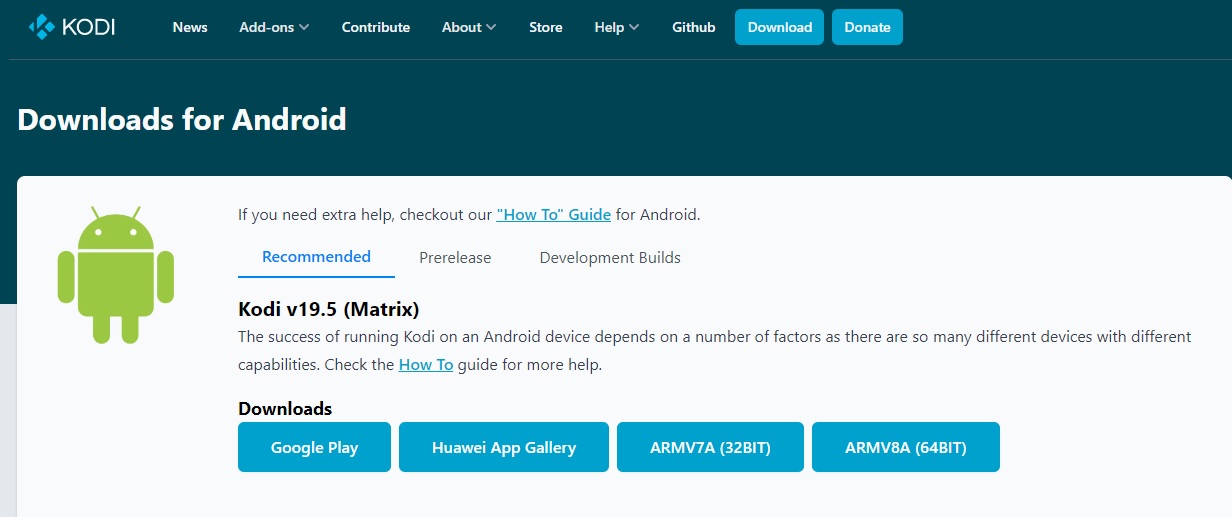Expand the Add-ons dropdown chevron
The image size is (1232, 517).
304,28
